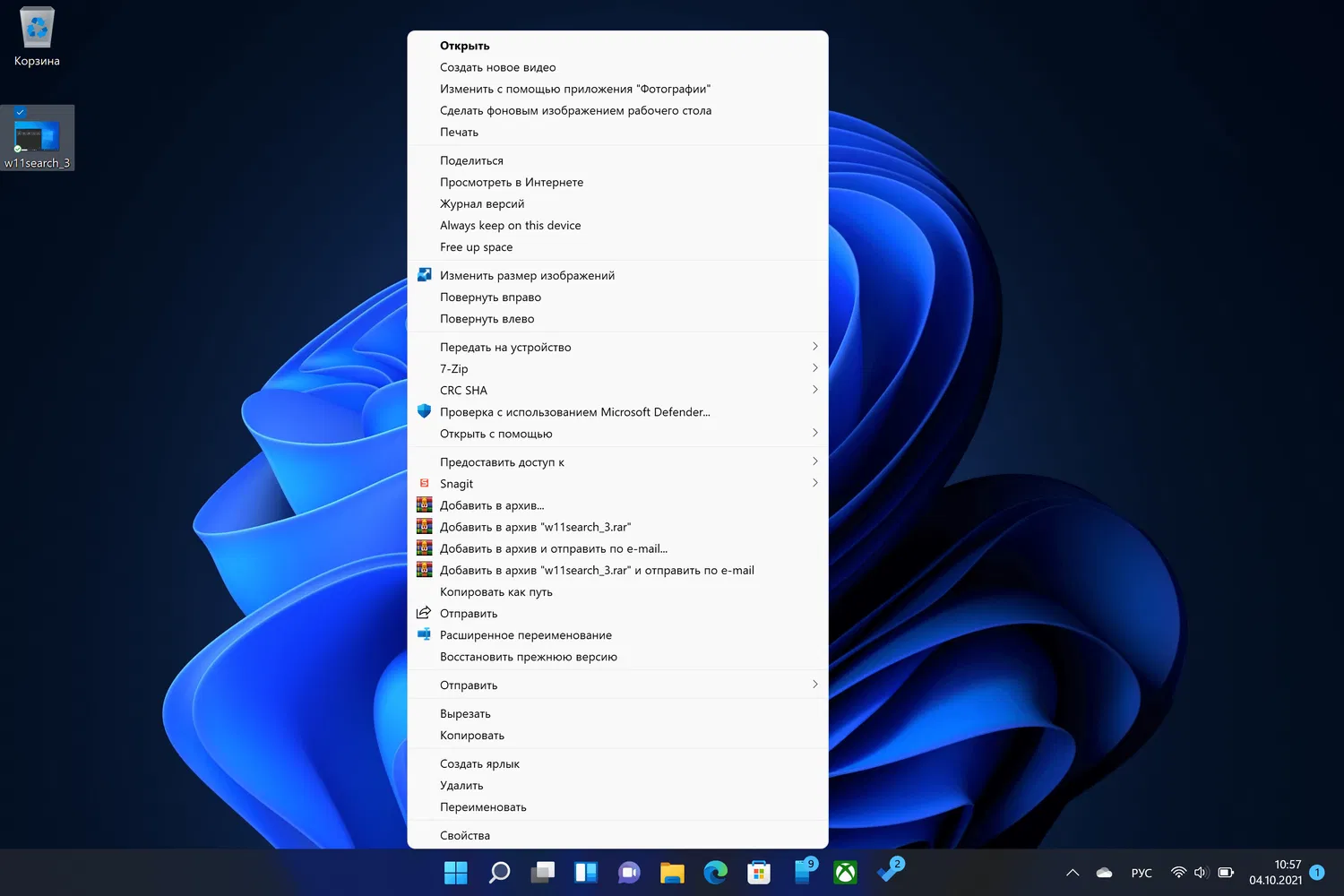Open the Windows Start menu
The width and height of the screenshot is (1344, 896).
pyautogui.click(x=455, y=872)
